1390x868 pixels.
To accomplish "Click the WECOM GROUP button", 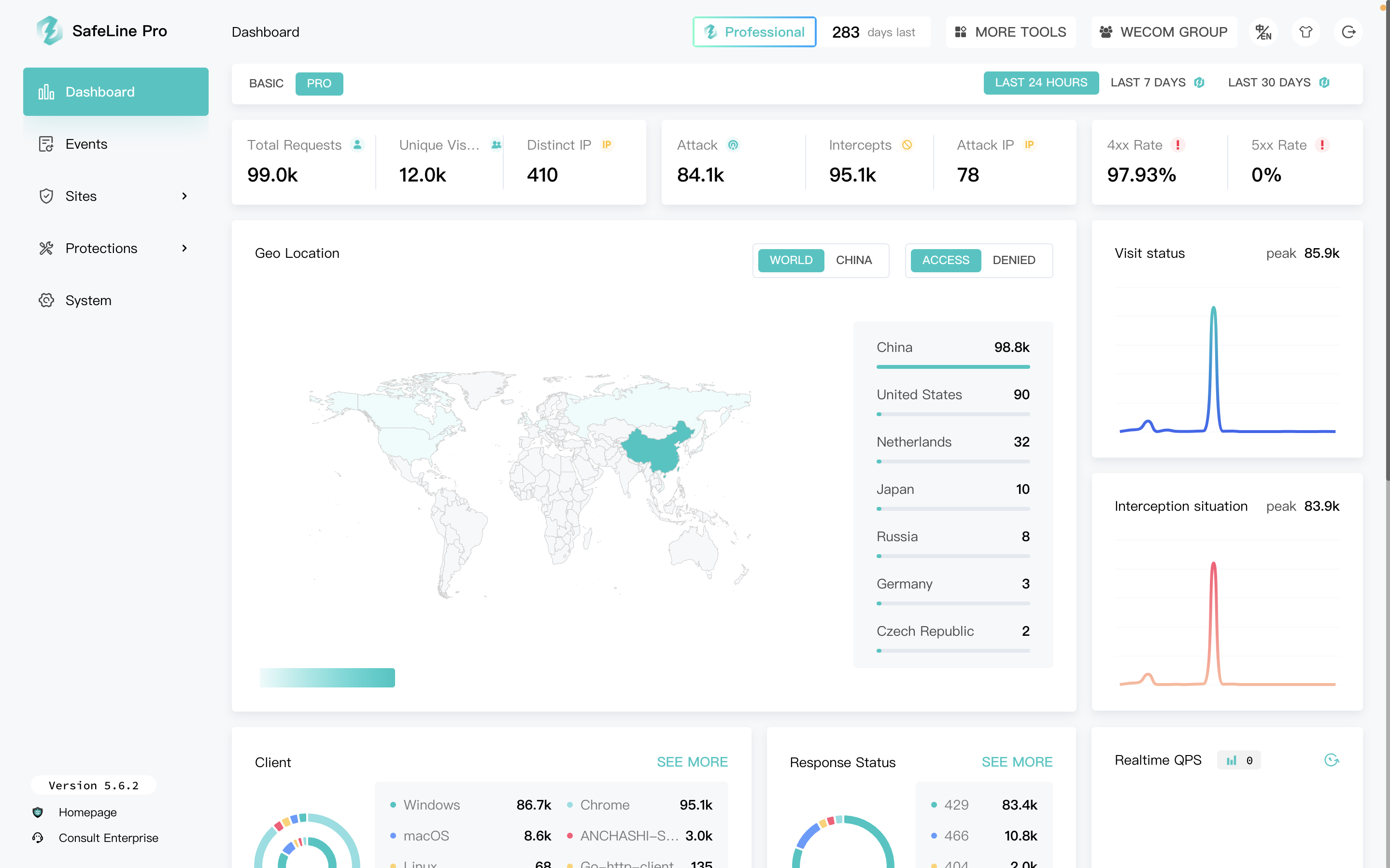I will (1163, 32).
